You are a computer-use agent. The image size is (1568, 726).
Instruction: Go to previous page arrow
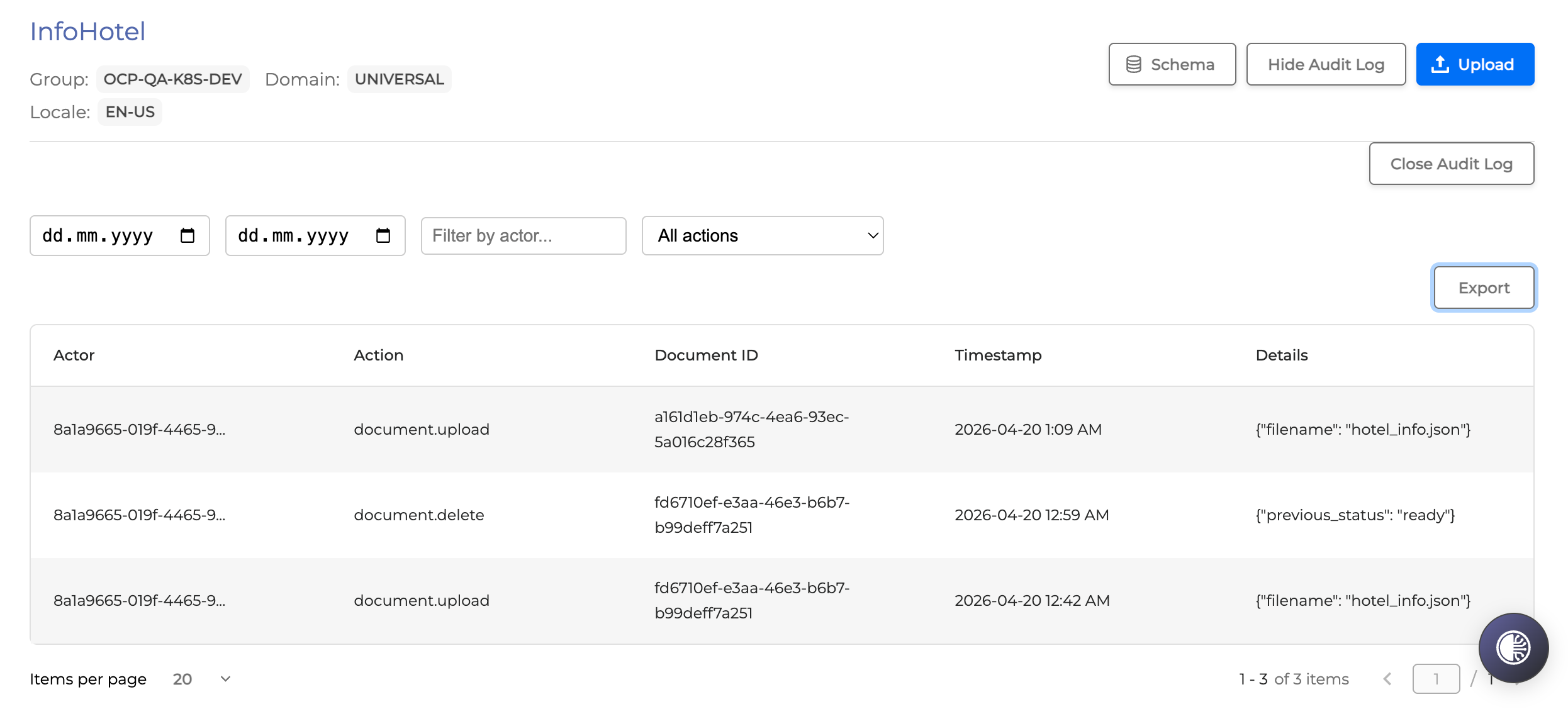tap(1387, 679)
